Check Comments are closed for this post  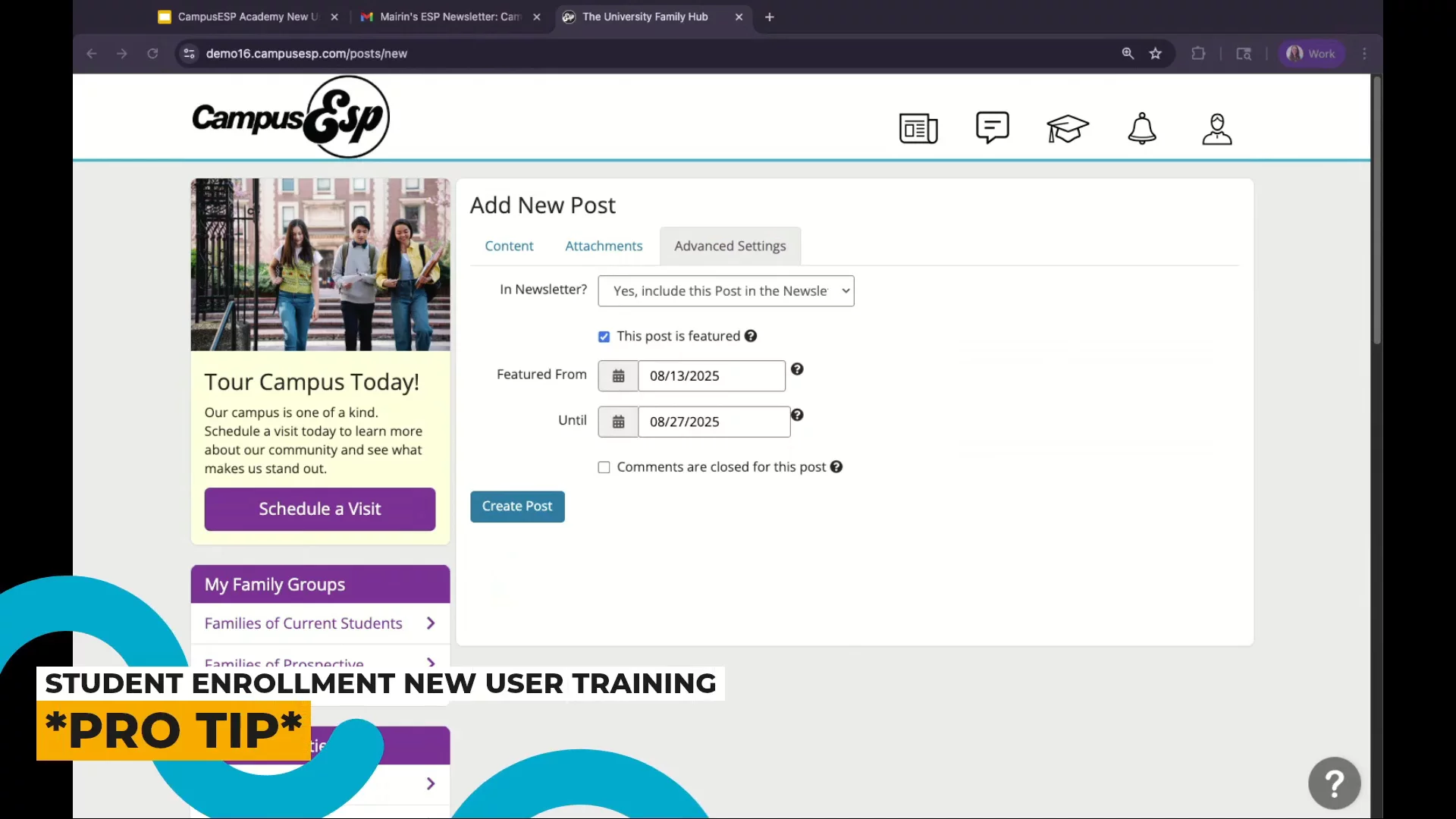click(604, 467)
